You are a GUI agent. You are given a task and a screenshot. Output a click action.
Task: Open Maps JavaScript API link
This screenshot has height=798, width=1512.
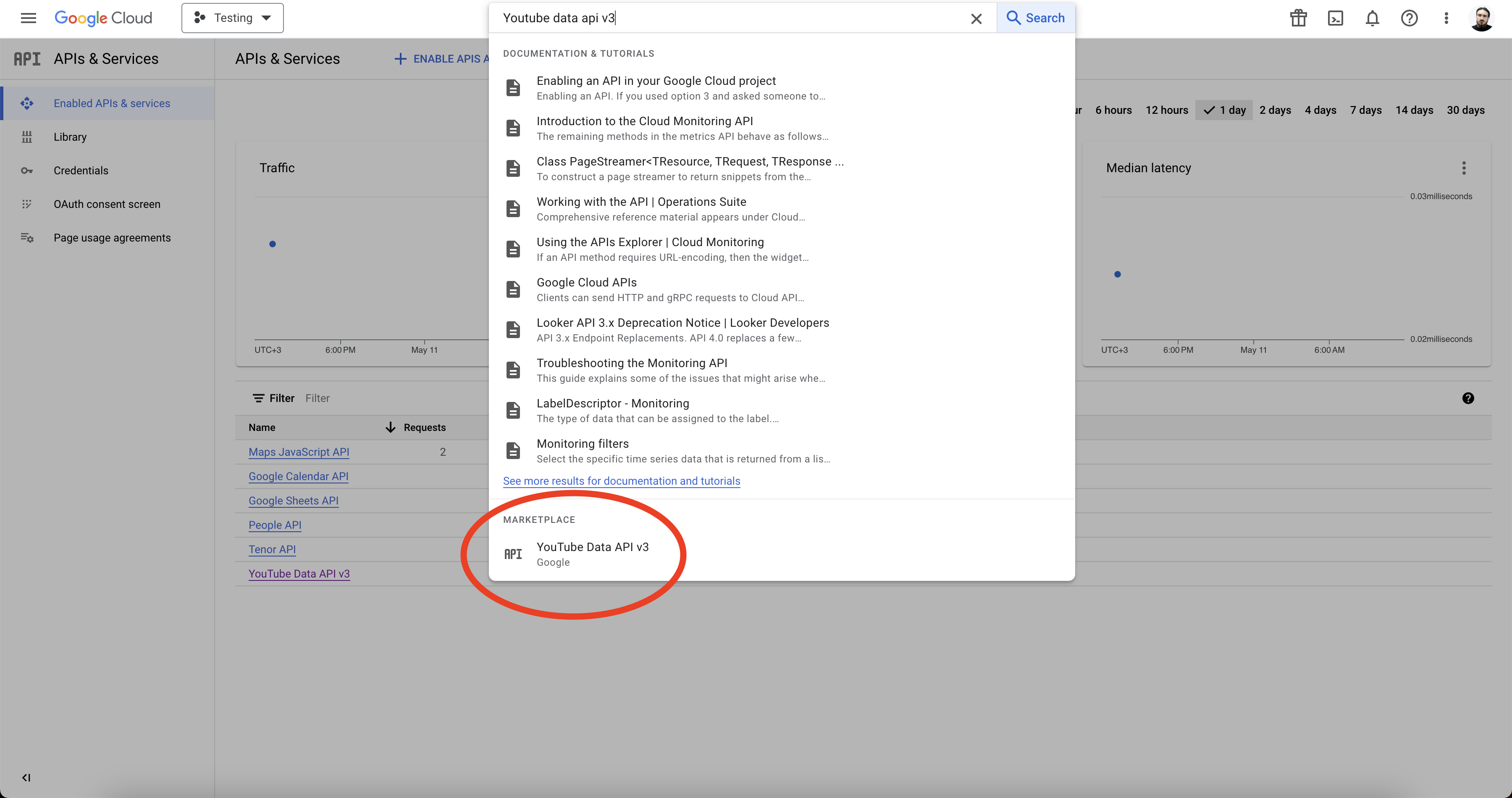coord(299,452)
